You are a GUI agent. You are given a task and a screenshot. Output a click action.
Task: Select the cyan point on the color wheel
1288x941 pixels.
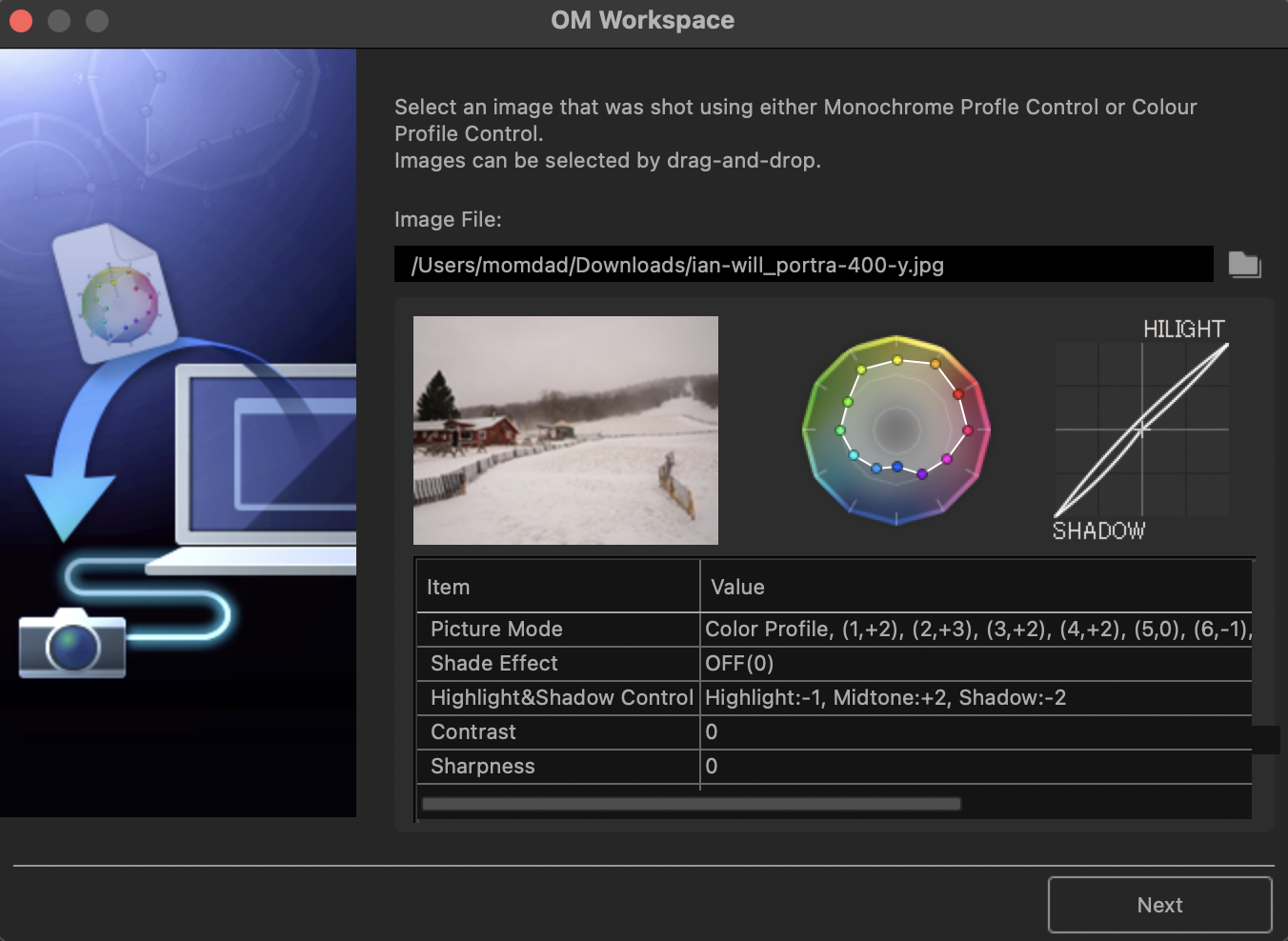854,455
